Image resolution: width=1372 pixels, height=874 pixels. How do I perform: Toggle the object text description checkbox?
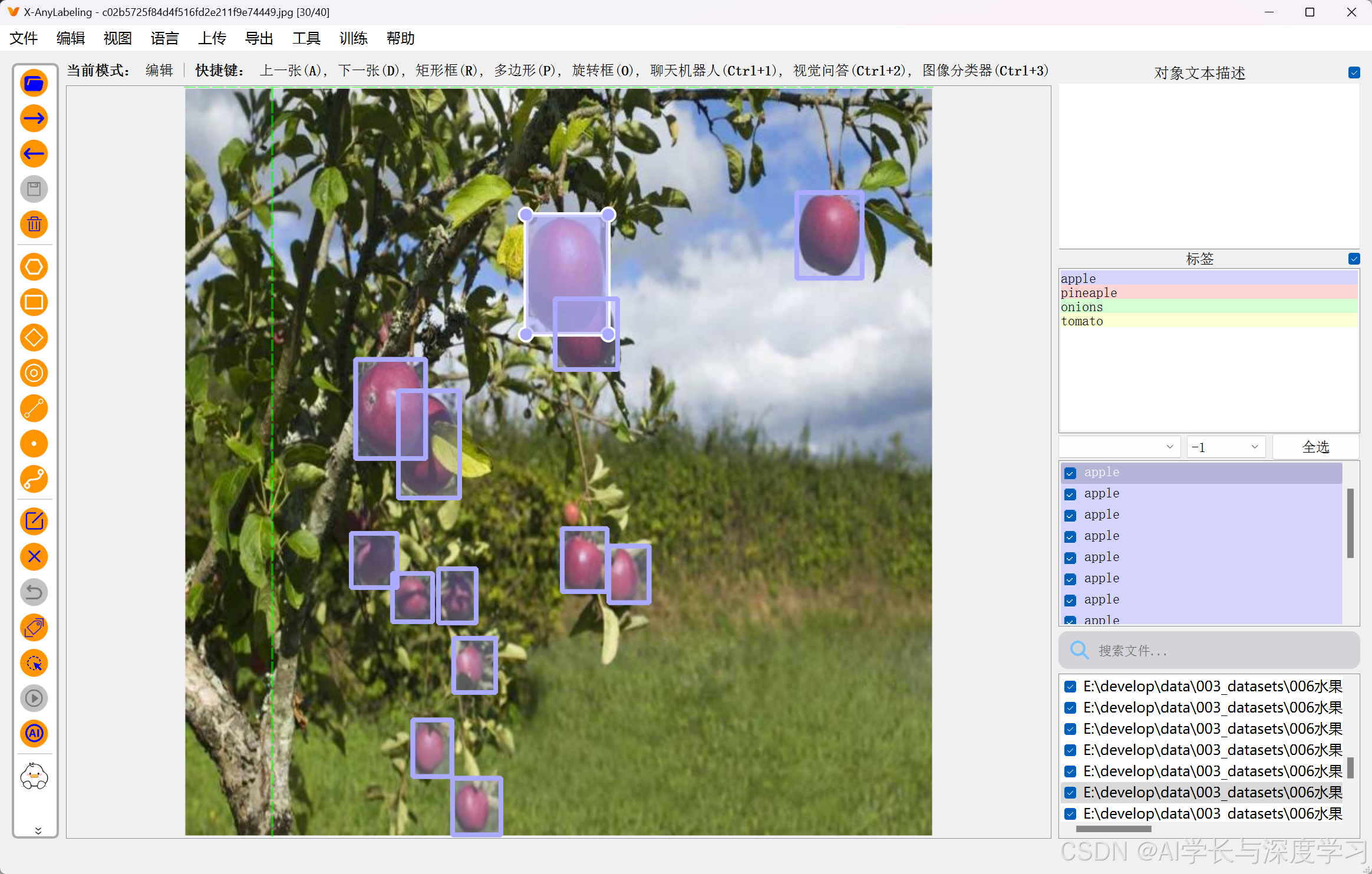pos(1354,72)
